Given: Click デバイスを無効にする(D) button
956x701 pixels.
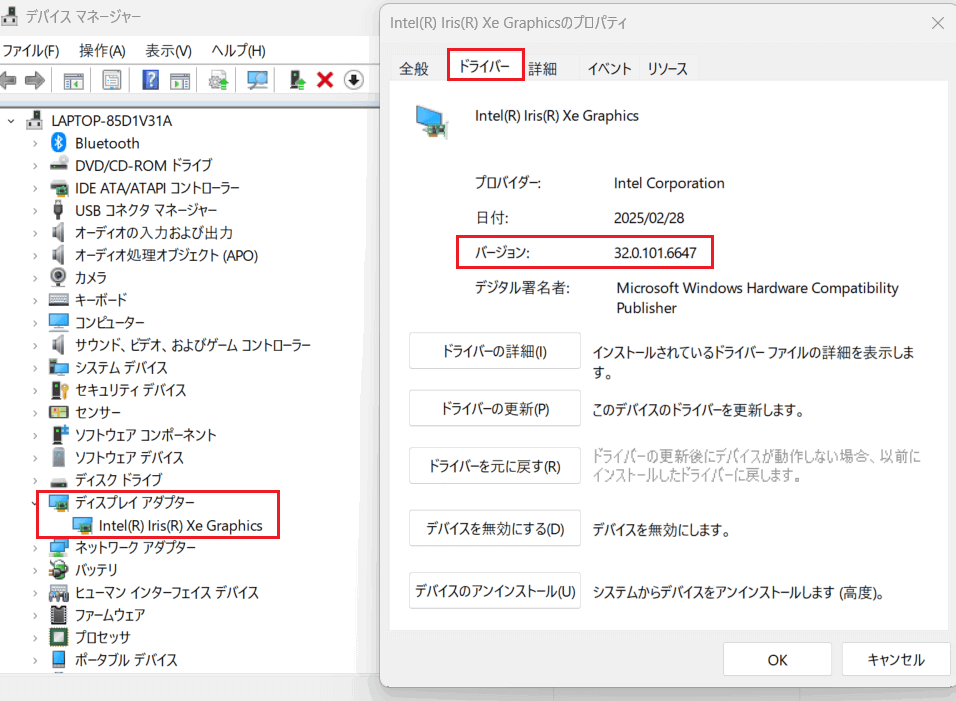Looking at the screenshot, I should [x=494, y=528].
